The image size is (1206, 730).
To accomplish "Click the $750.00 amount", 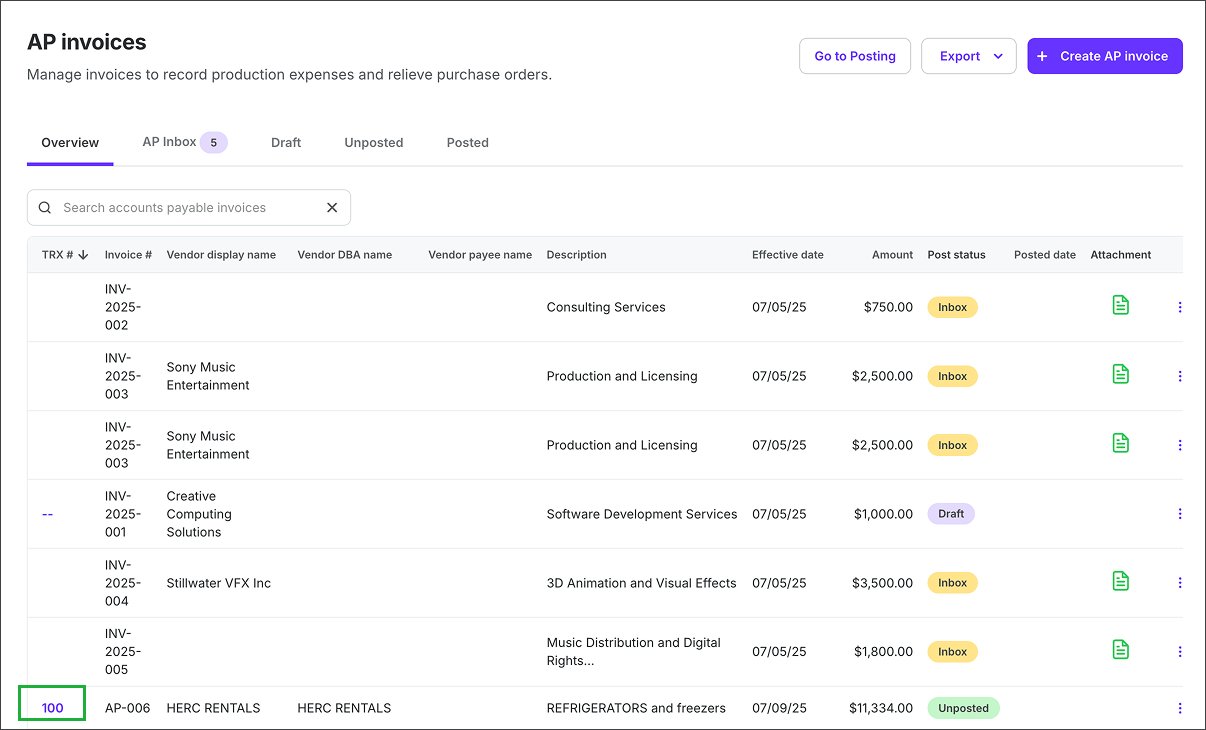I will 888,307.
